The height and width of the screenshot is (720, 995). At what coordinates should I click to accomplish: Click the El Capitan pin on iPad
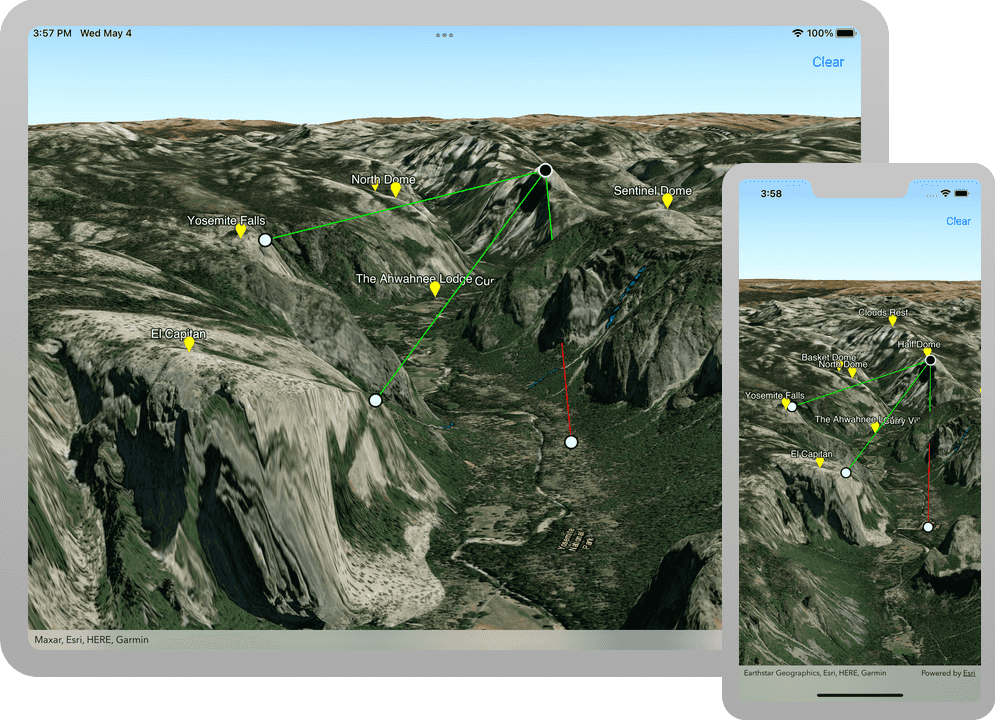pos(189,344)
